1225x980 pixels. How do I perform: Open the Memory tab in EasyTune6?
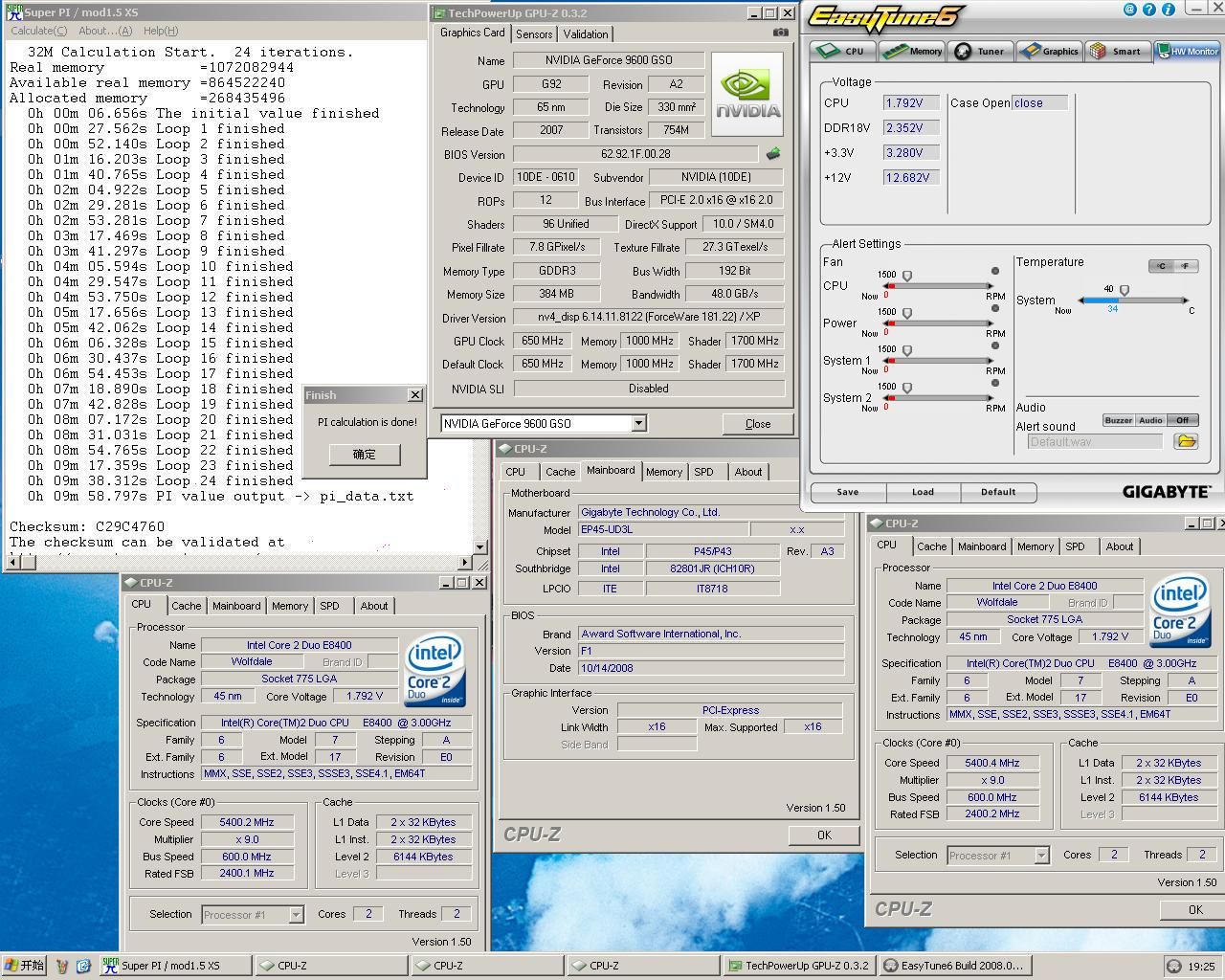click(x=913, y=51)
